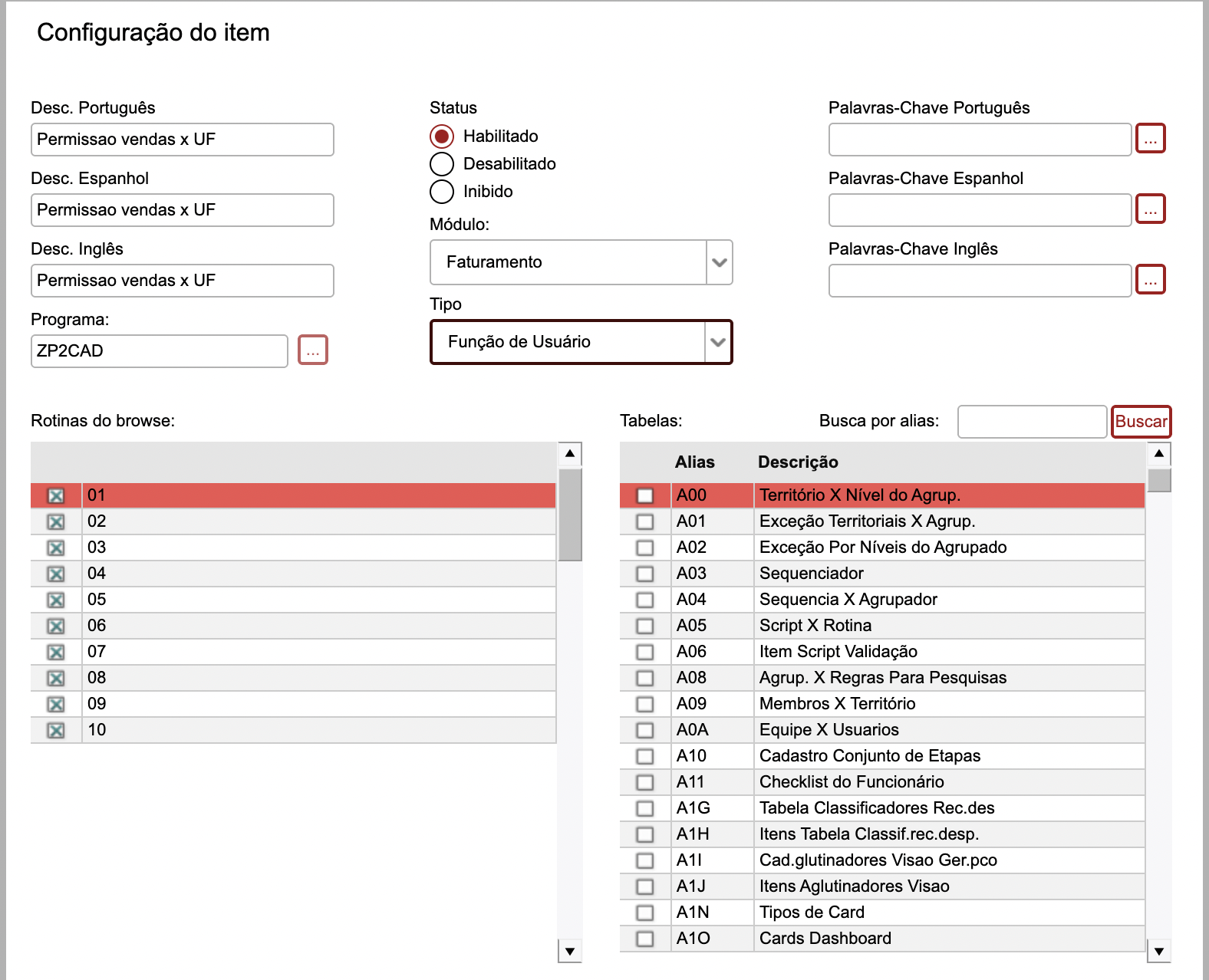Uncheck browse routine 07
The width and height of the screenshot is (1209, 980).
[56, 653]
